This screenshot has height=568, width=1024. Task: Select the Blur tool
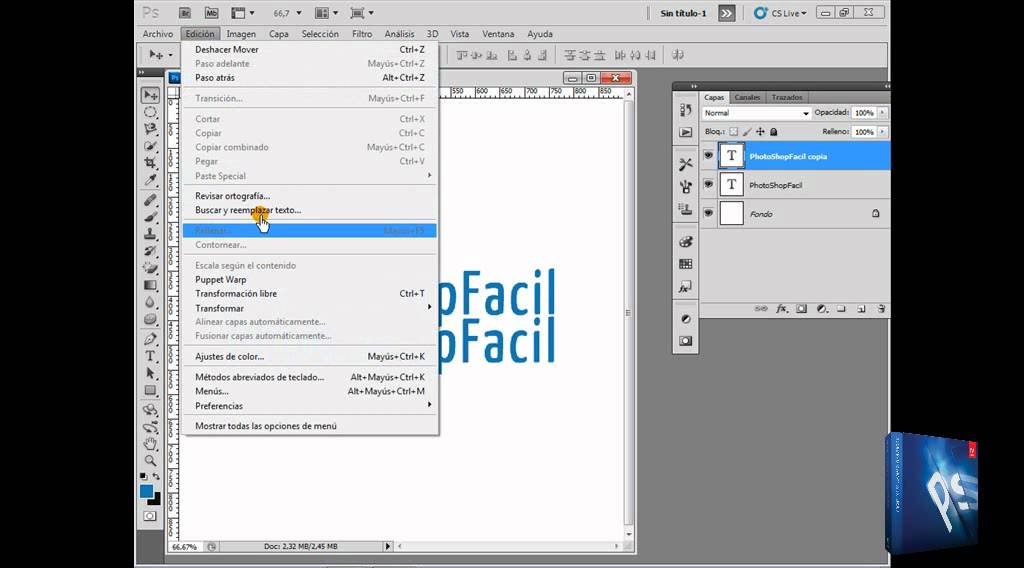click(150, 302)
